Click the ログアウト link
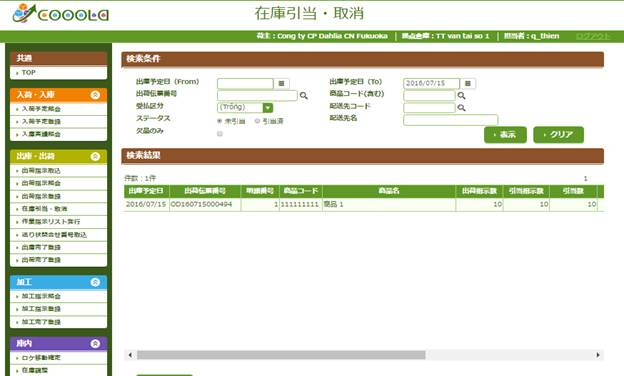Screen dimensions: 624x376 (593, 36)
